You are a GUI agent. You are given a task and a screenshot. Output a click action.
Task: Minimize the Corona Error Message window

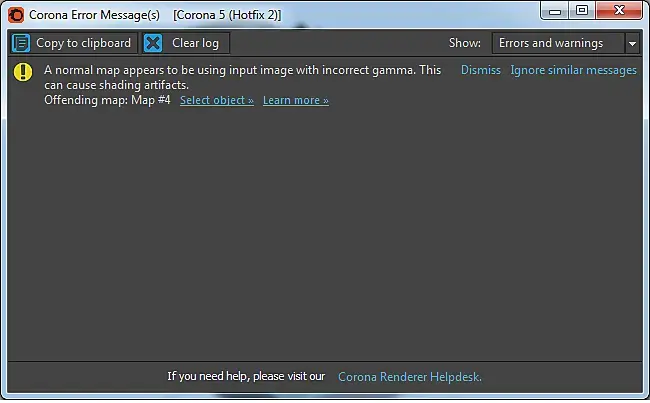(555, 11)
